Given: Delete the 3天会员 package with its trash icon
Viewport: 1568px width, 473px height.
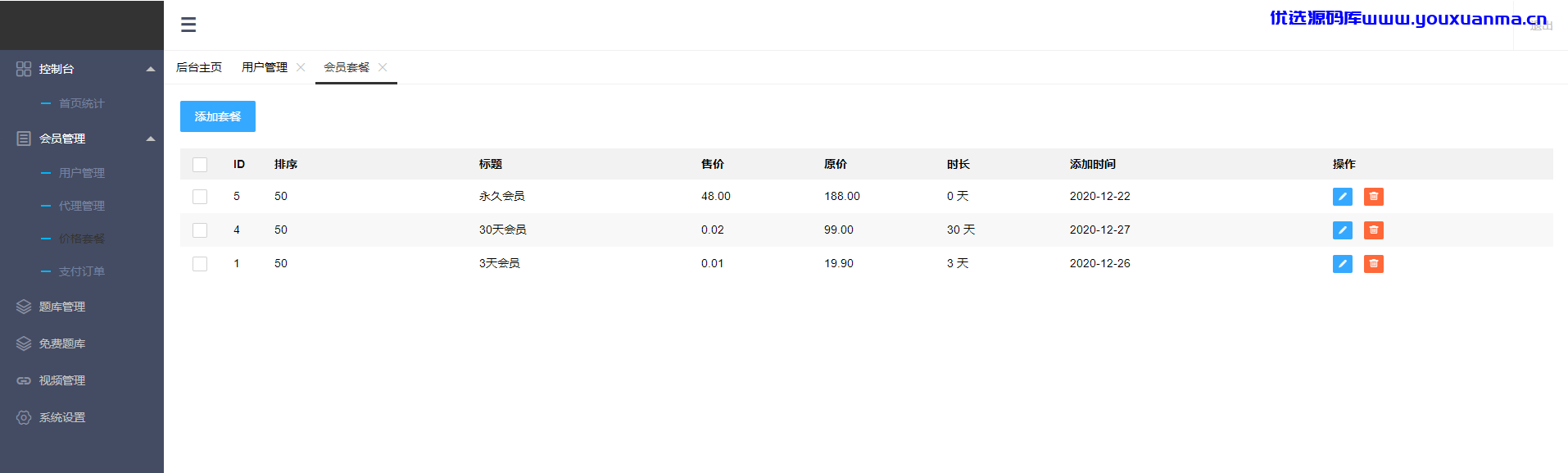Looking at the screenshot, I should (x=1374, y=264).
